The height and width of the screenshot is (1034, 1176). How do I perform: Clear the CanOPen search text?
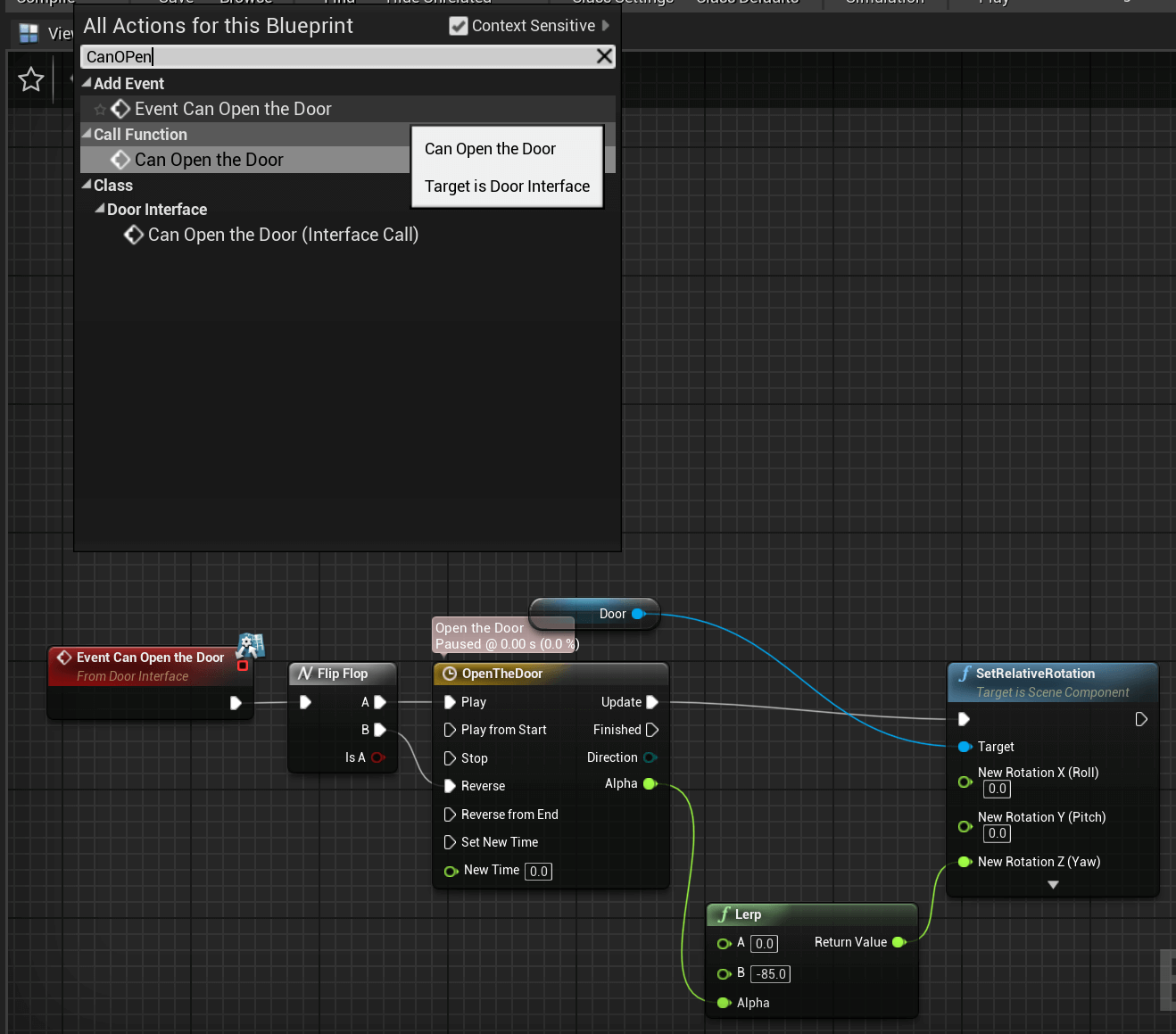tap(604, 56)
